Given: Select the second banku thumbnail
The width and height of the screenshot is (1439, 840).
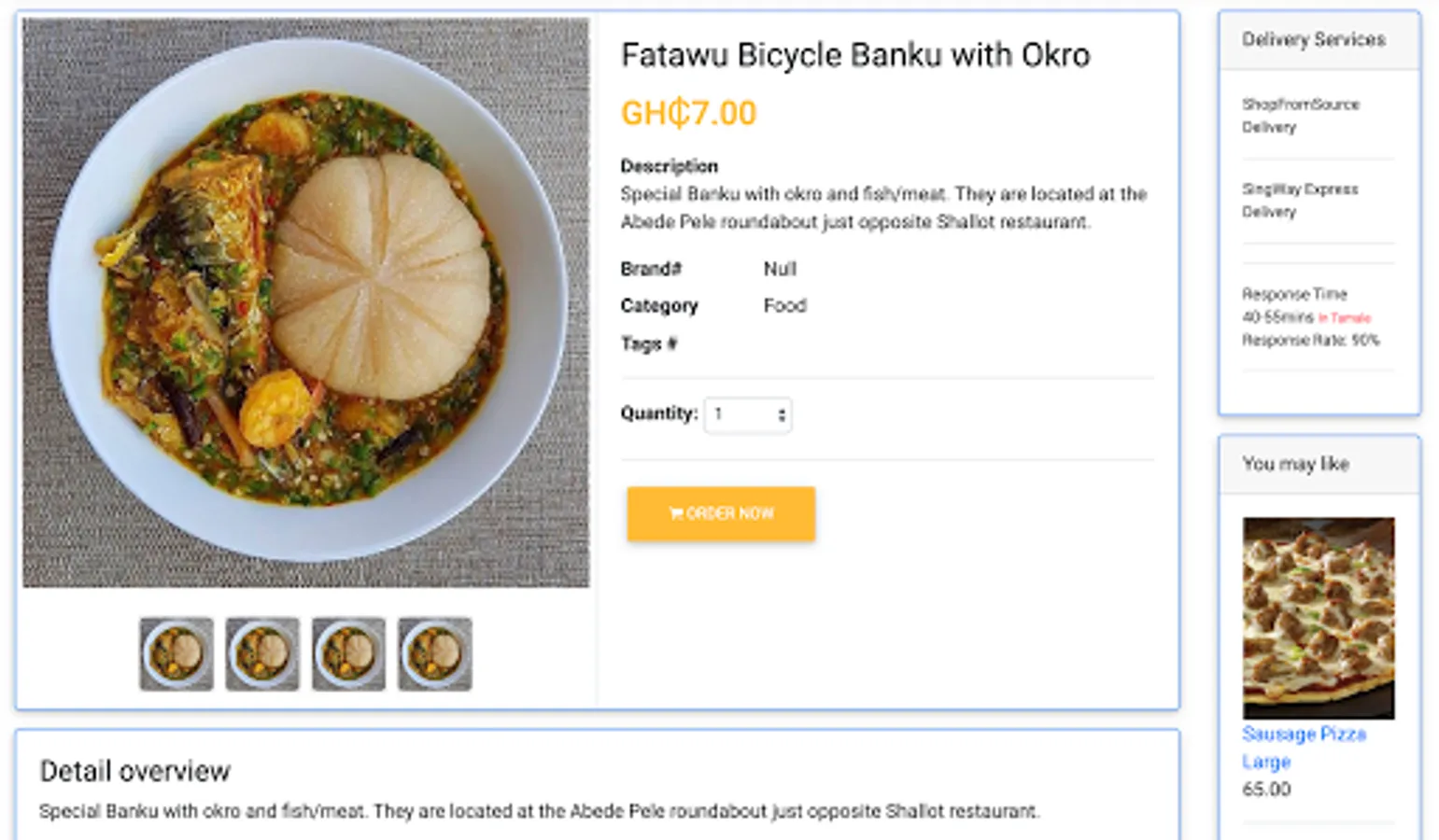Looking at the screenshot, I should coord(262,653).
